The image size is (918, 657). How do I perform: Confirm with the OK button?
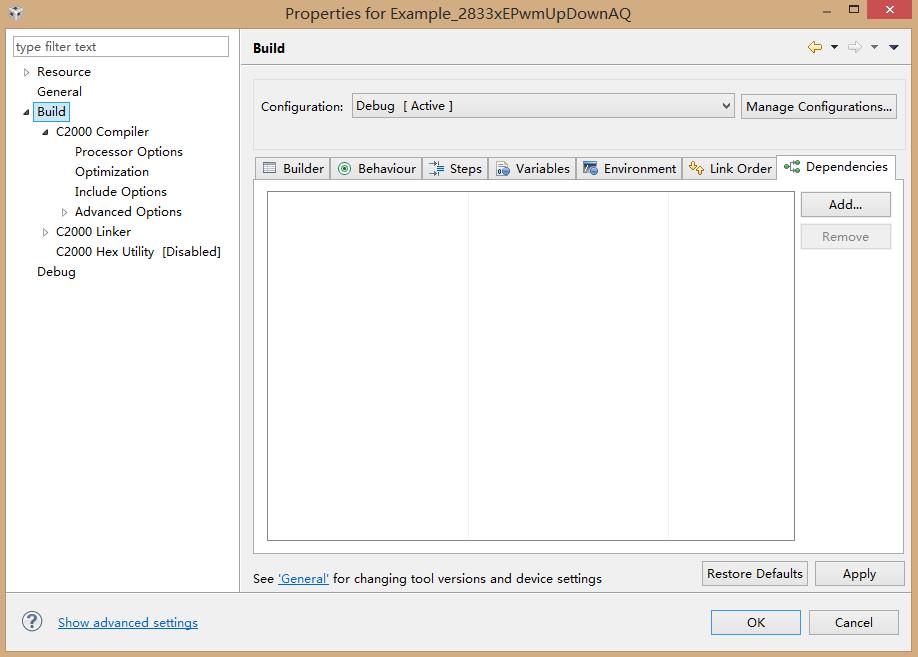click(755, 622)
